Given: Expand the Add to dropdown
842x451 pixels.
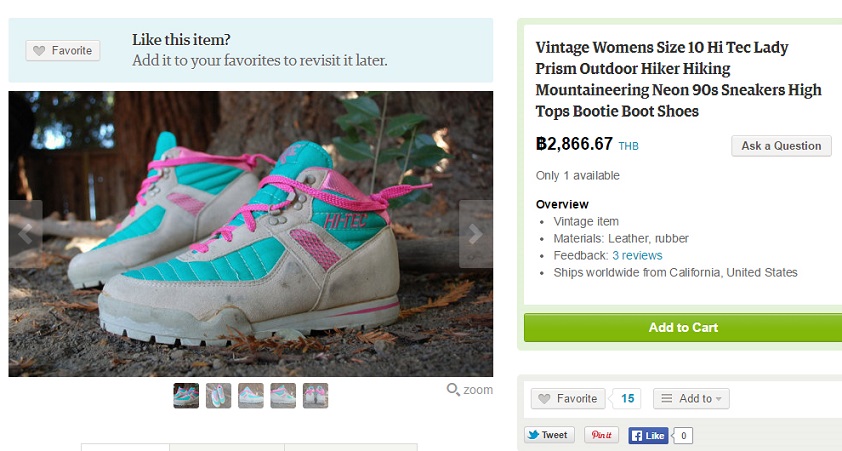Looking at the screenshot, I should click(691, 399).
